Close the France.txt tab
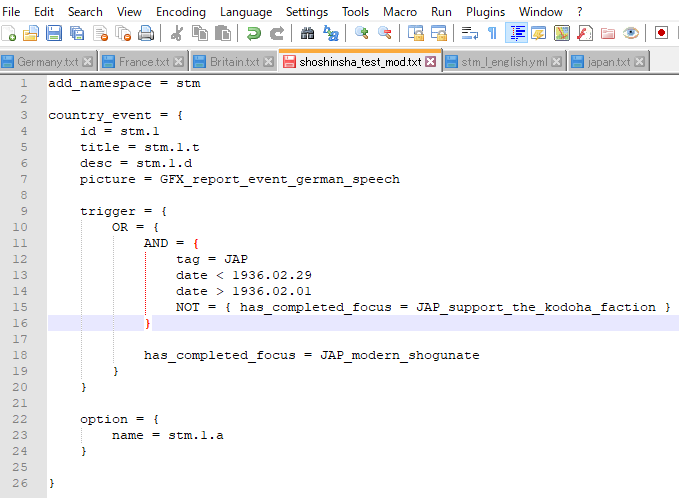Viewport: 679px width, 498px height. click(178, 62)
